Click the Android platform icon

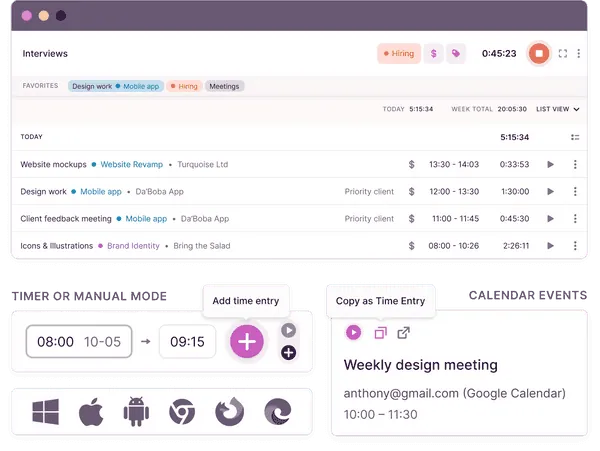(x=136, y=412)
